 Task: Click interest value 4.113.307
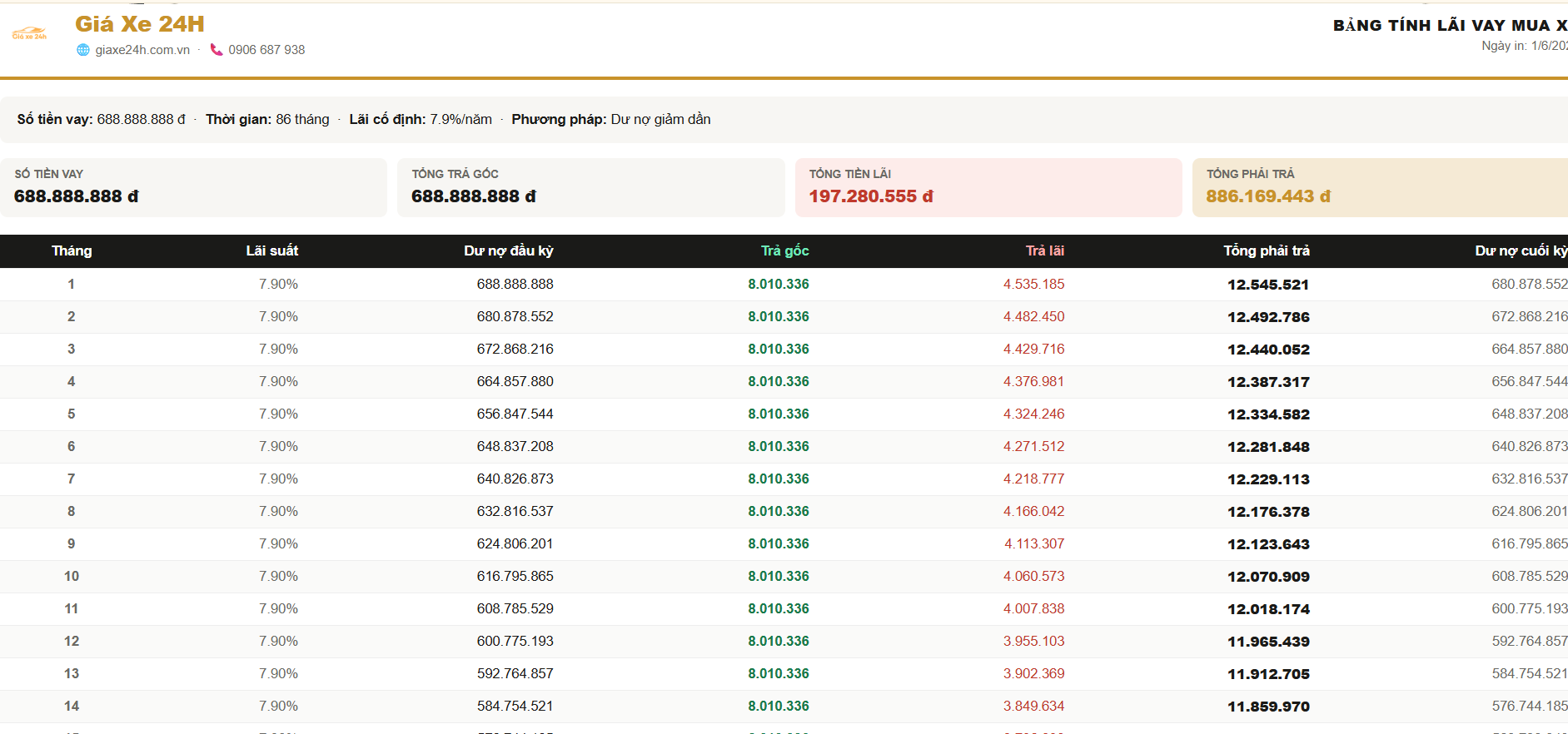tap(1034, 543)
